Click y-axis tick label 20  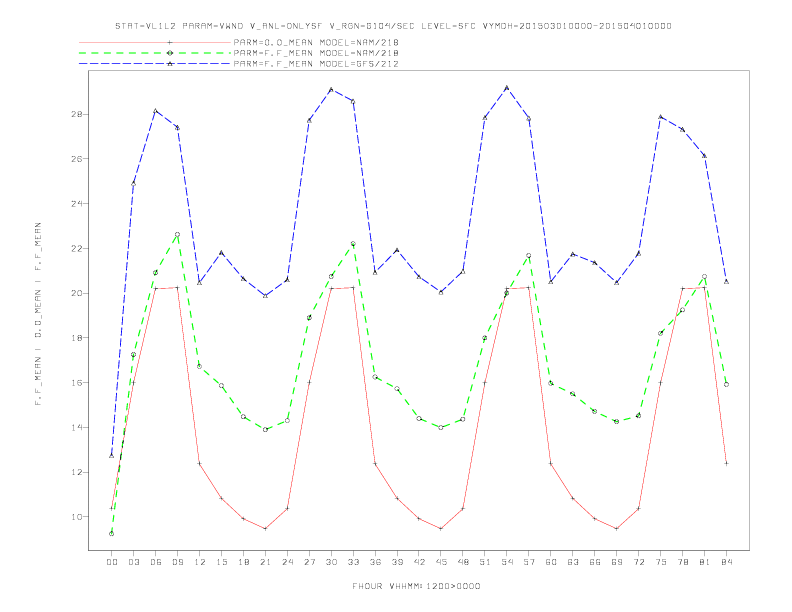[77, 293]
